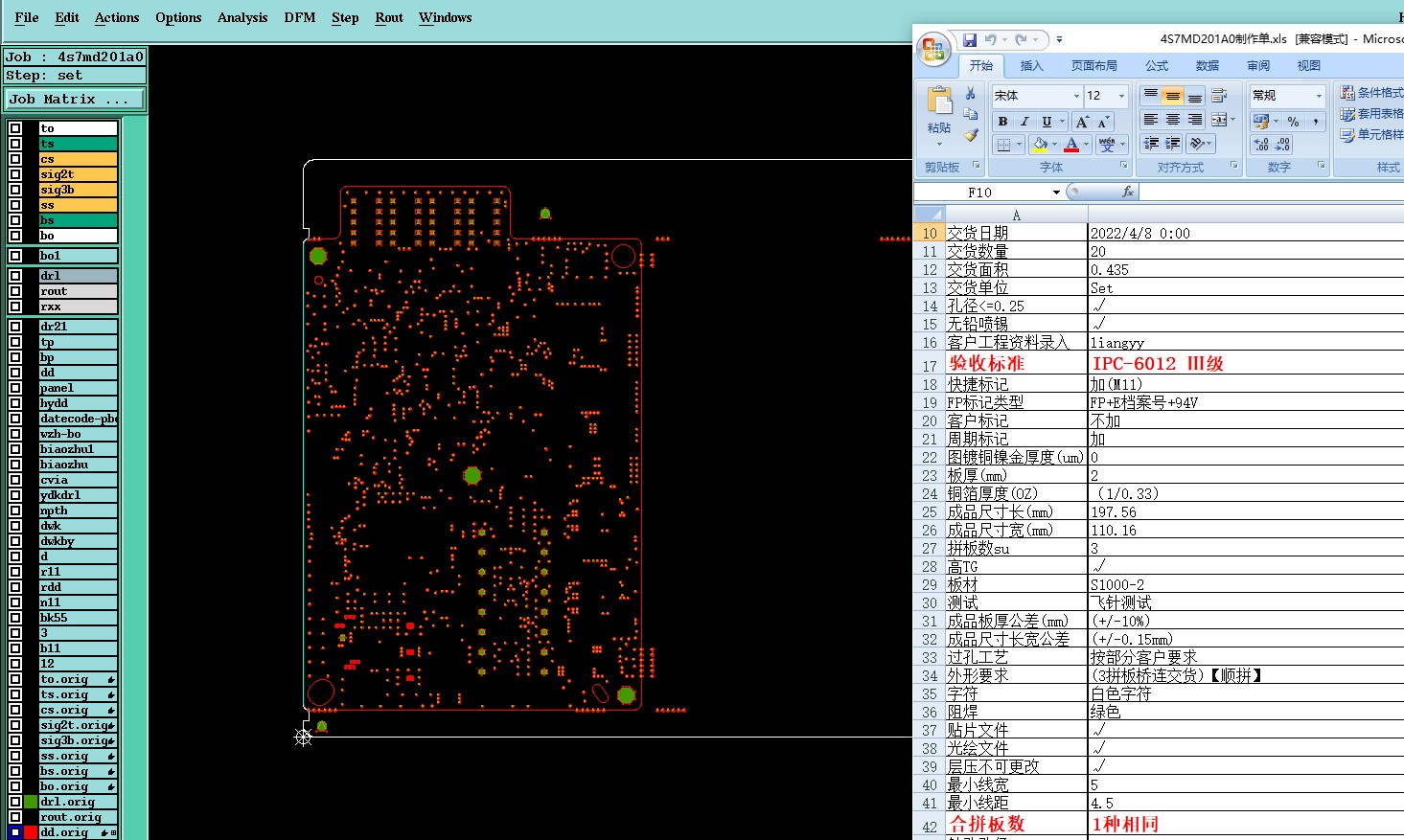Open the Analysis menu
Image resolution: width=1404 pixels, height=840 pixels.
pyautogui.click(x=242, y=17)
